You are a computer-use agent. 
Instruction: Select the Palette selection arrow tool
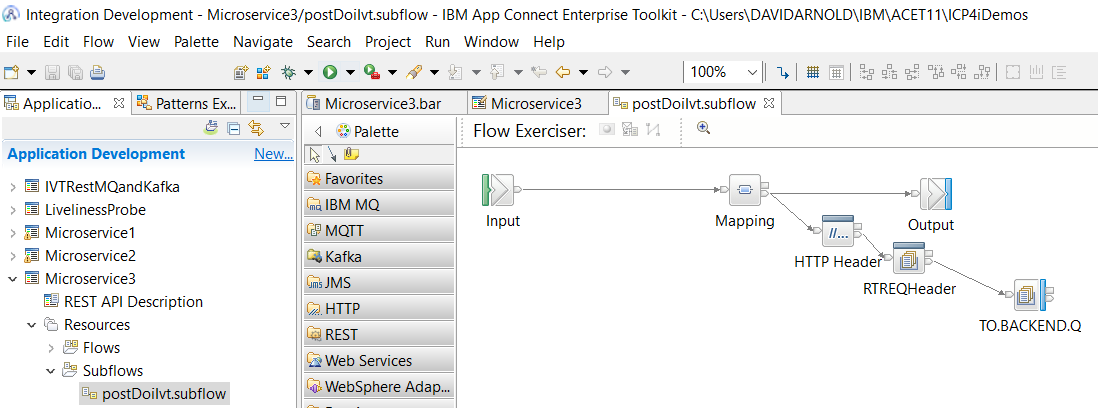click(315, 154)
